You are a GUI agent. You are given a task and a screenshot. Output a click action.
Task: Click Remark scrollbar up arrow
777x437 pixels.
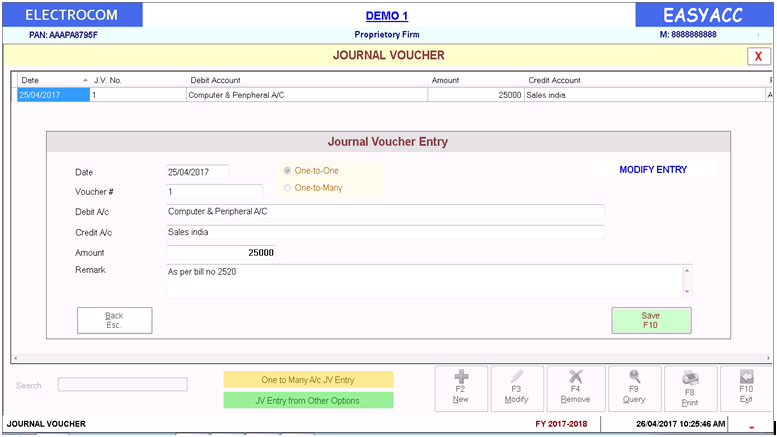pyautogui.click(x=687, y=271)
